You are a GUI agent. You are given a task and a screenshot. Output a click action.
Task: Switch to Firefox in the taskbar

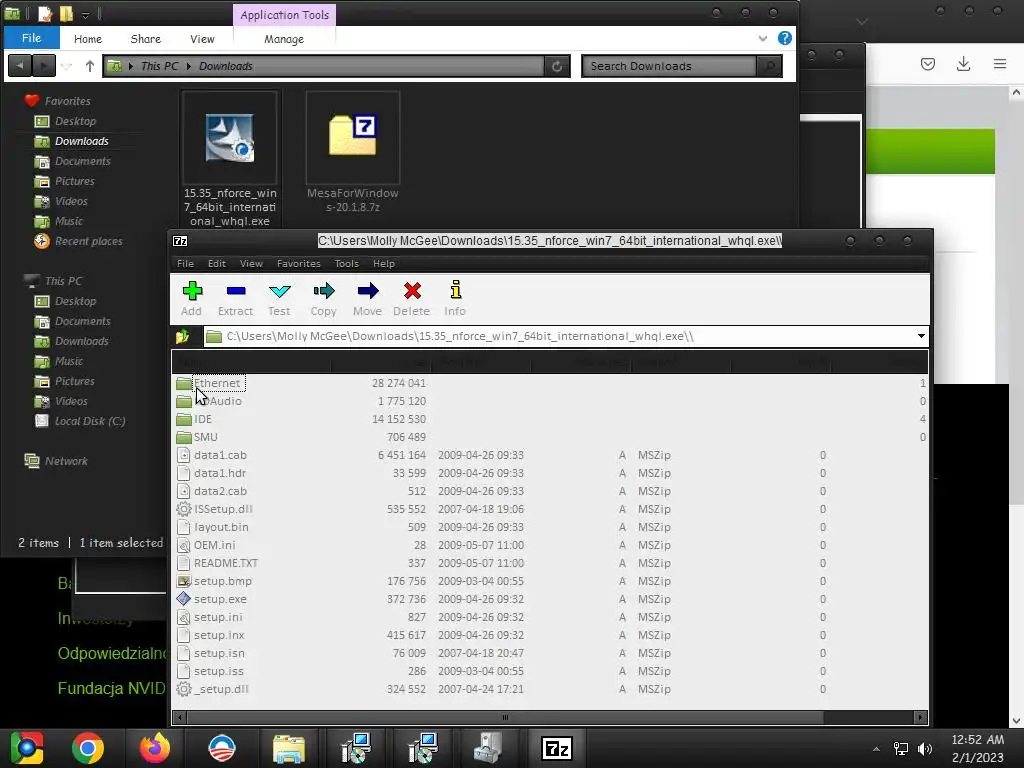click(x=155, y=748)
